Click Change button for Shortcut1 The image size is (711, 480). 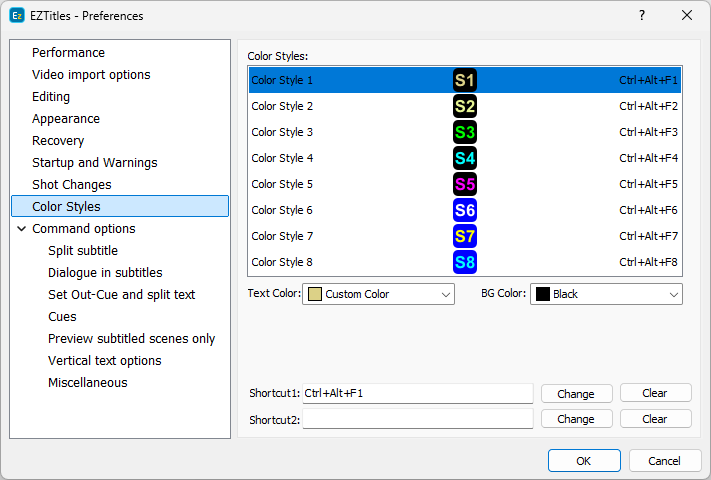coord(576,393)
